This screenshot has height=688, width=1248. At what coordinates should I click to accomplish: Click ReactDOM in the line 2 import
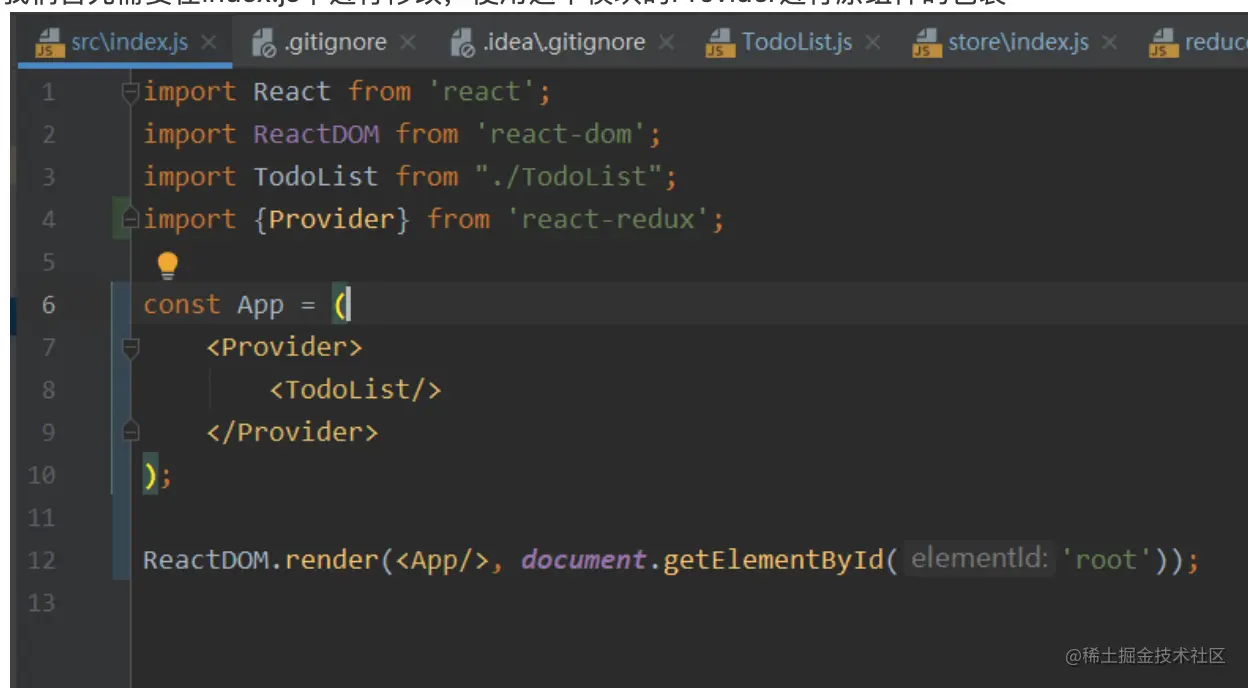[x=317, y=134]
